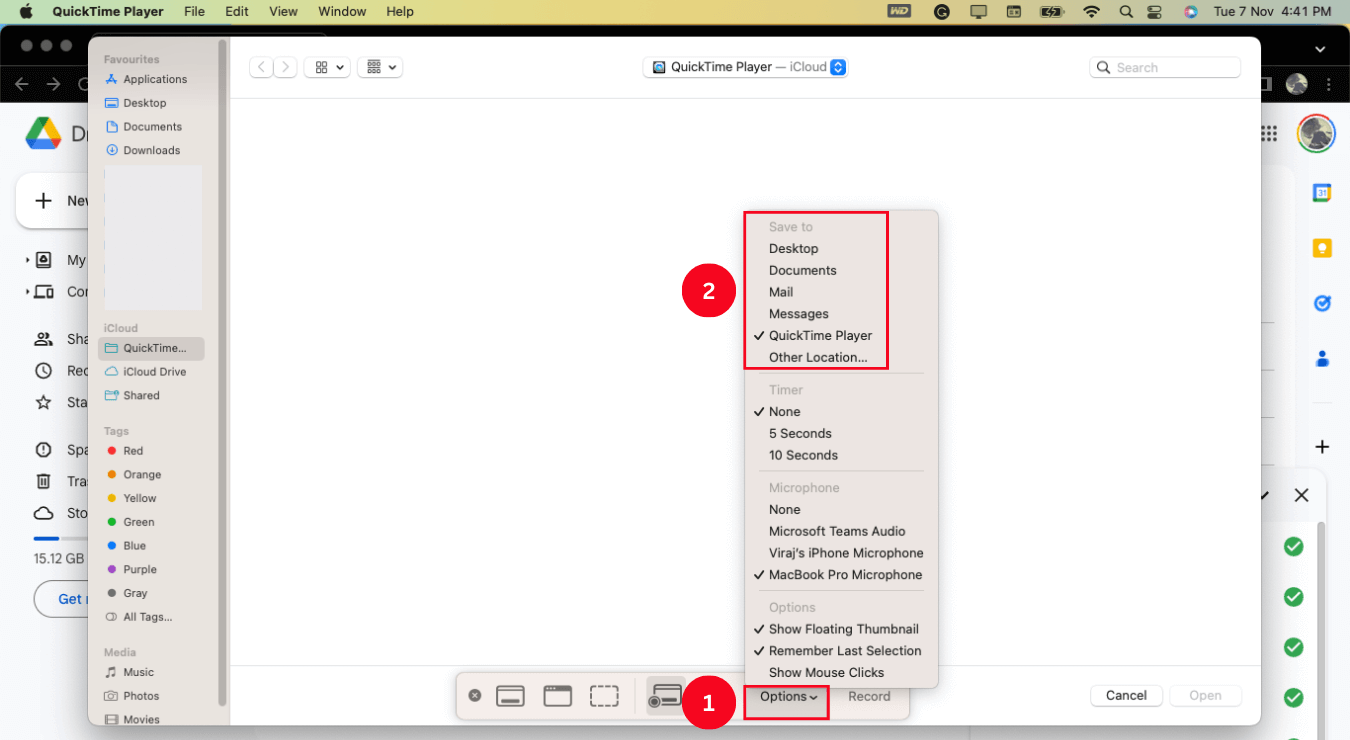Viewport: 1350px width, 740px height.
Task: Toggle Remember Last Selection option
Action: coord(845,651)
